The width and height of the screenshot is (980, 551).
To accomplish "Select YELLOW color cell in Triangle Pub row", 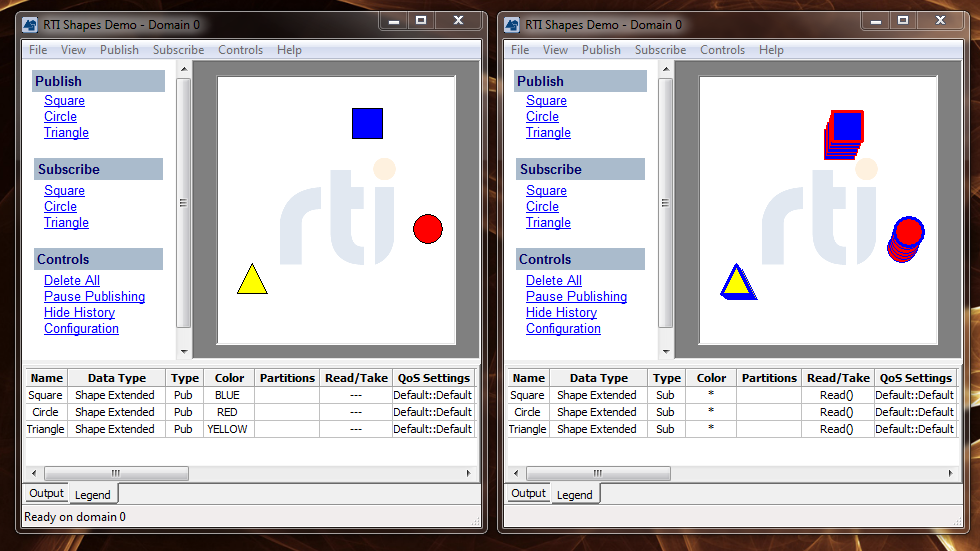I will tap(228, 429).
